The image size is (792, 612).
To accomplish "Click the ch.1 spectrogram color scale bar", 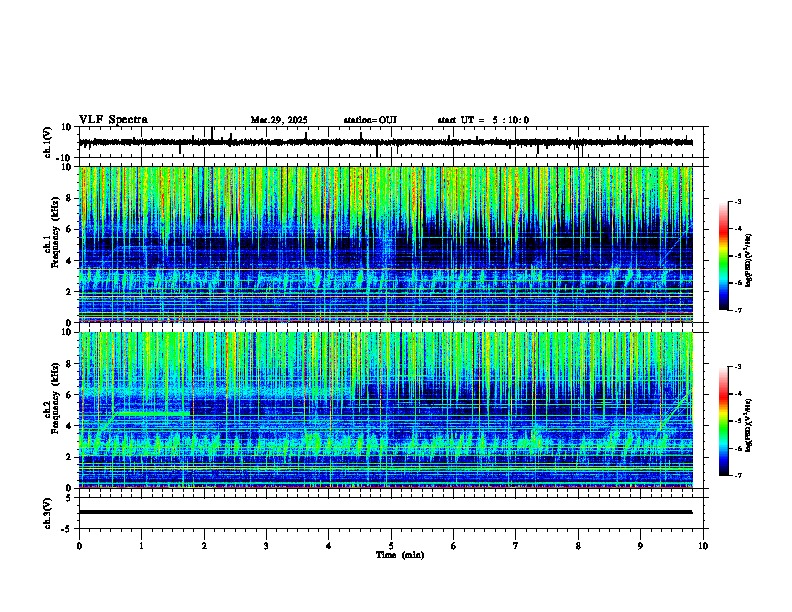I will [x=723, y=256].
